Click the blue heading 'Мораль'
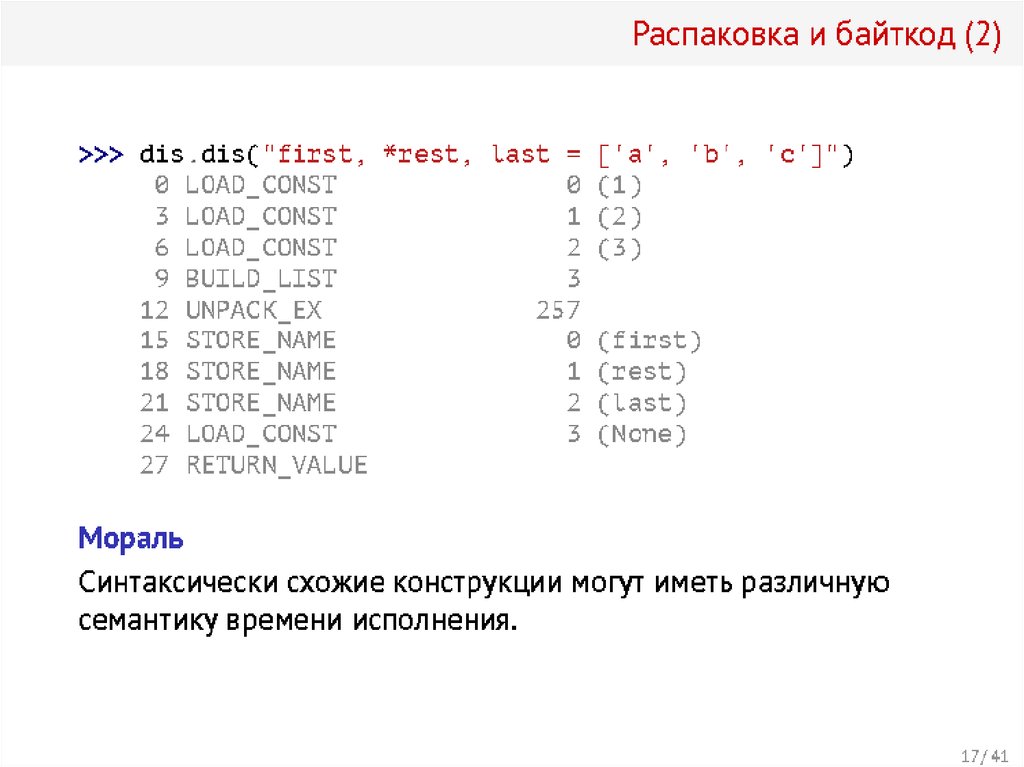This screenshot has height=767, width=1024. coord(131,539)
